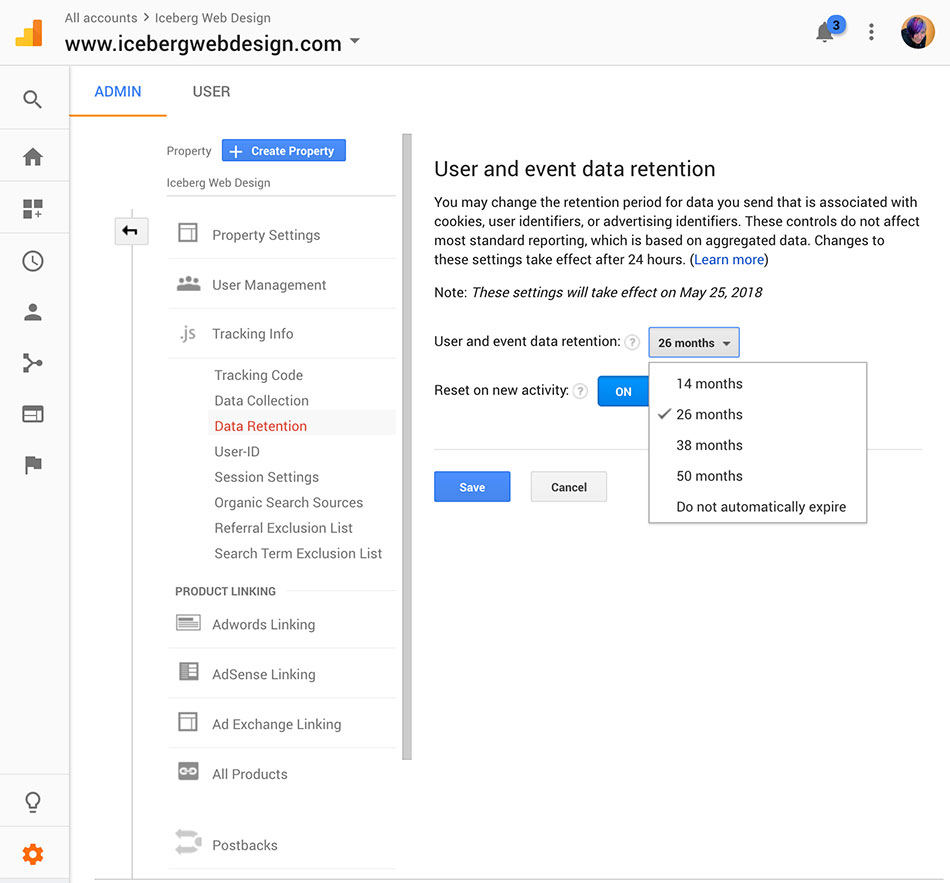
Task: Click the orange Admin gear icon
Action: click(x=33, y=855)
